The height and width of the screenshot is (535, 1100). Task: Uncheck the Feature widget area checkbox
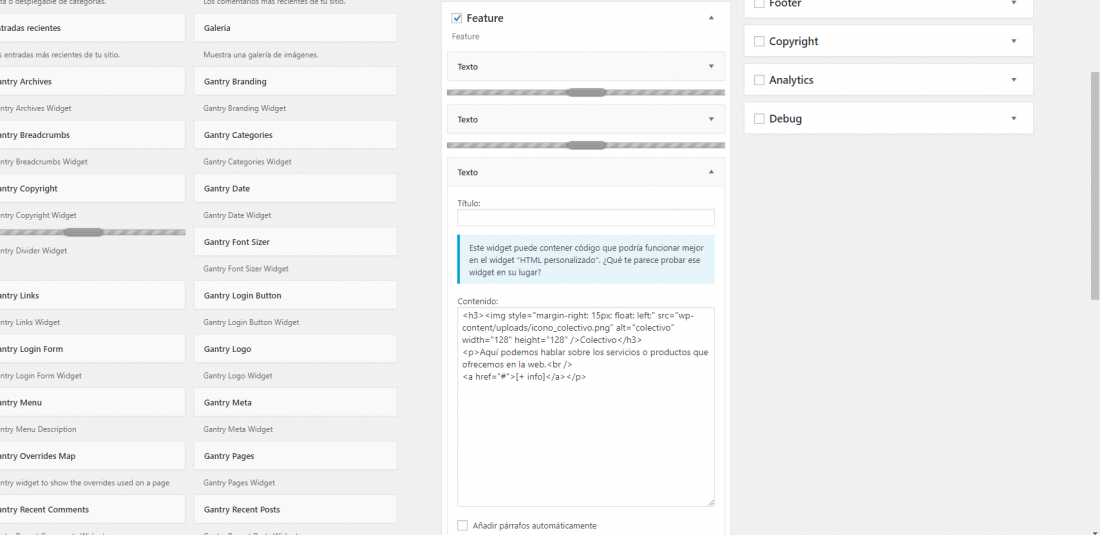[x=457, y=18]
